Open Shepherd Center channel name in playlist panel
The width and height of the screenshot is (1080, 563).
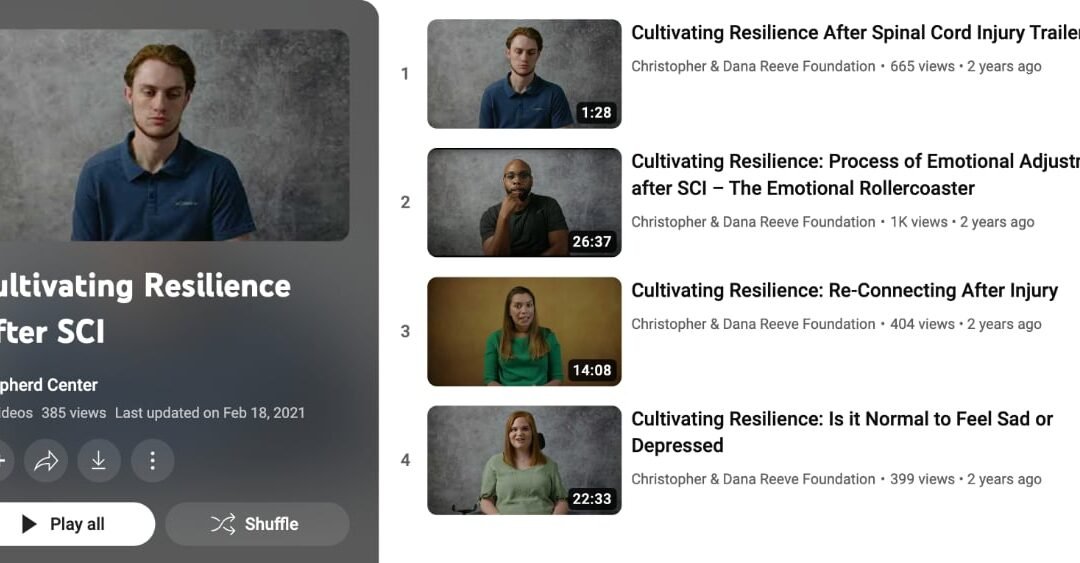click(49, 385)
